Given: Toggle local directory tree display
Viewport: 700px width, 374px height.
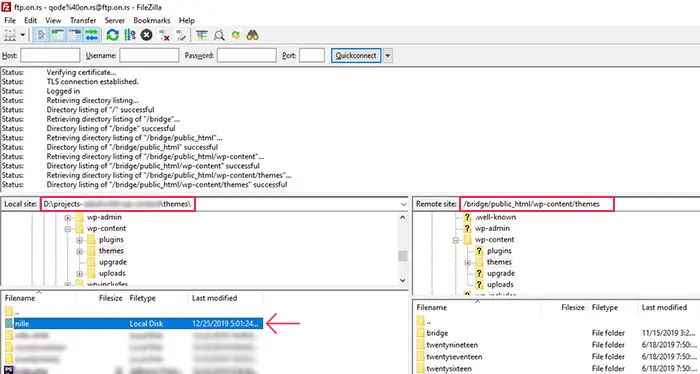Looking at the screenshot, I should [x=58, y=35].
